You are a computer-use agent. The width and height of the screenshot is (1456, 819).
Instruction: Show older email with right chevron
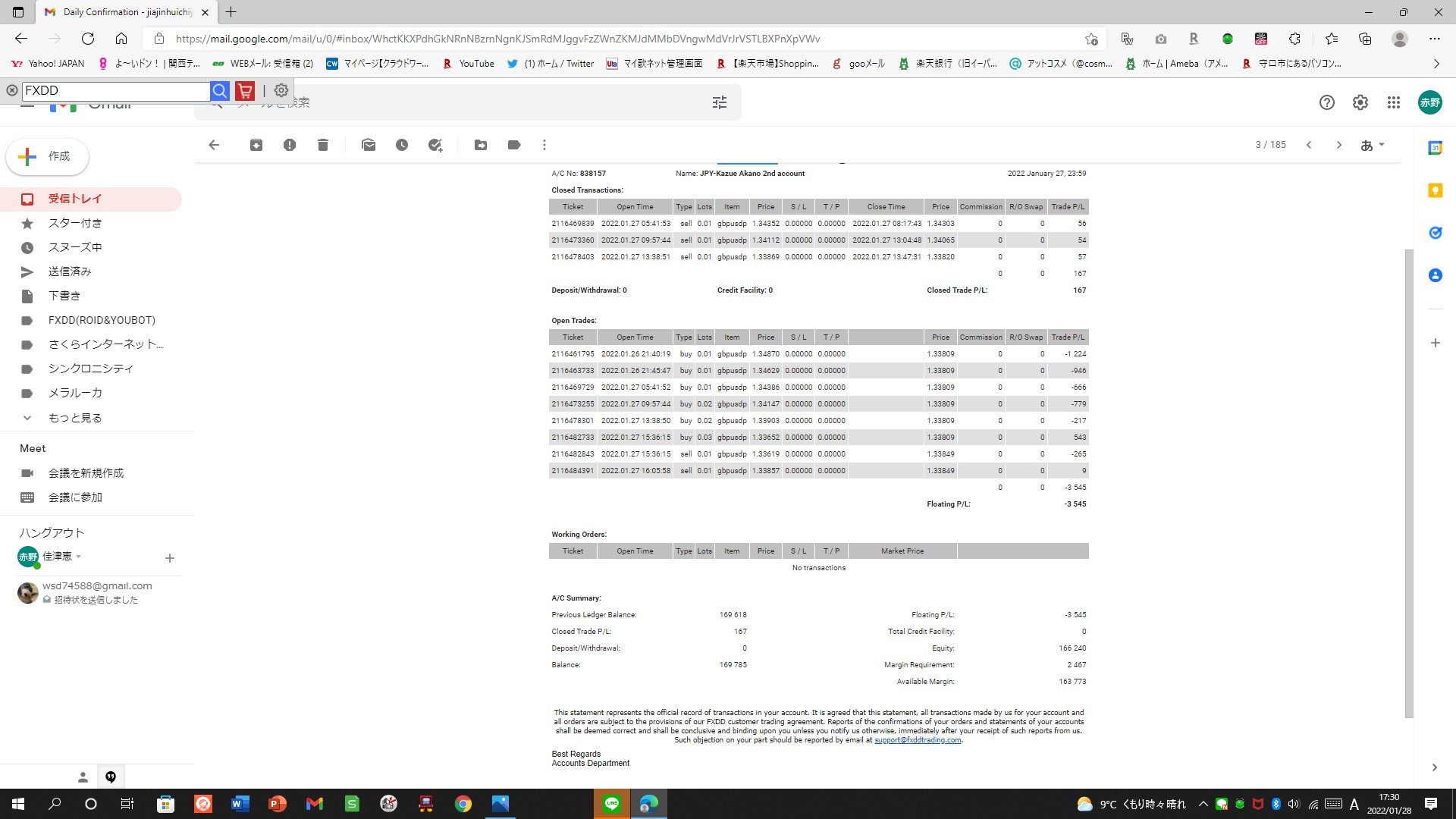pos(1339,145)
